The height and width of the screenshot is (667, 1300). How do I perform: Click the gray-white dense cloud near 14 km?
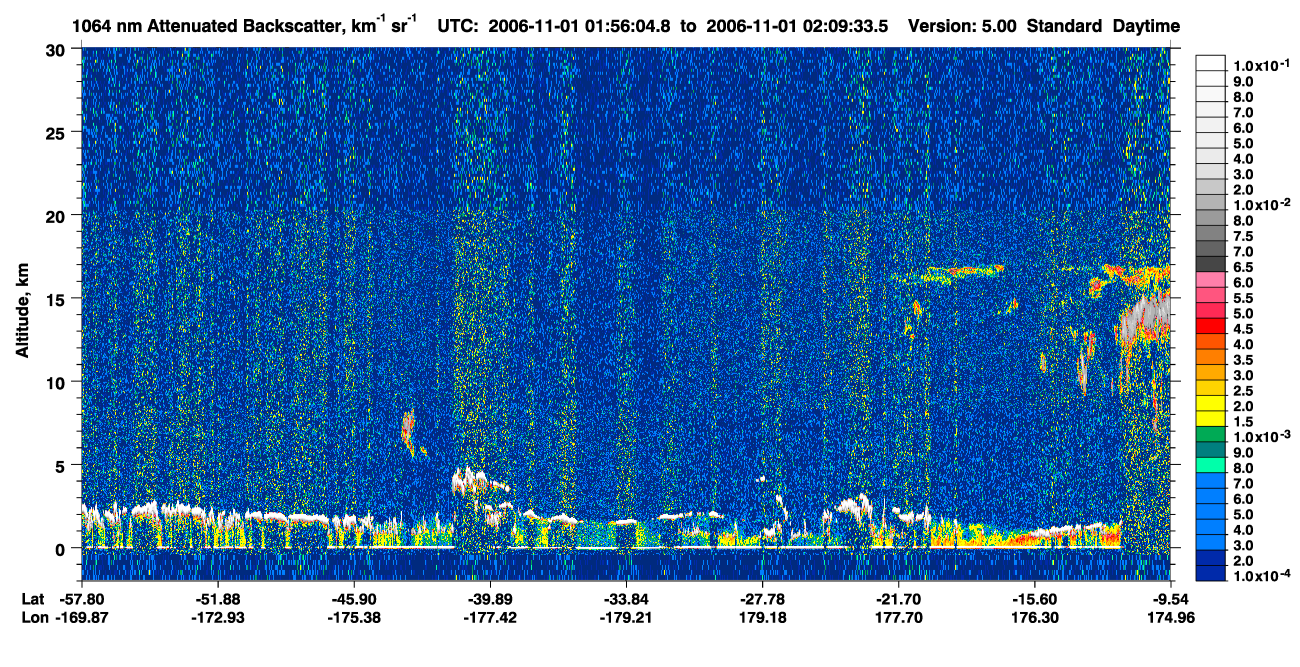1144,316
